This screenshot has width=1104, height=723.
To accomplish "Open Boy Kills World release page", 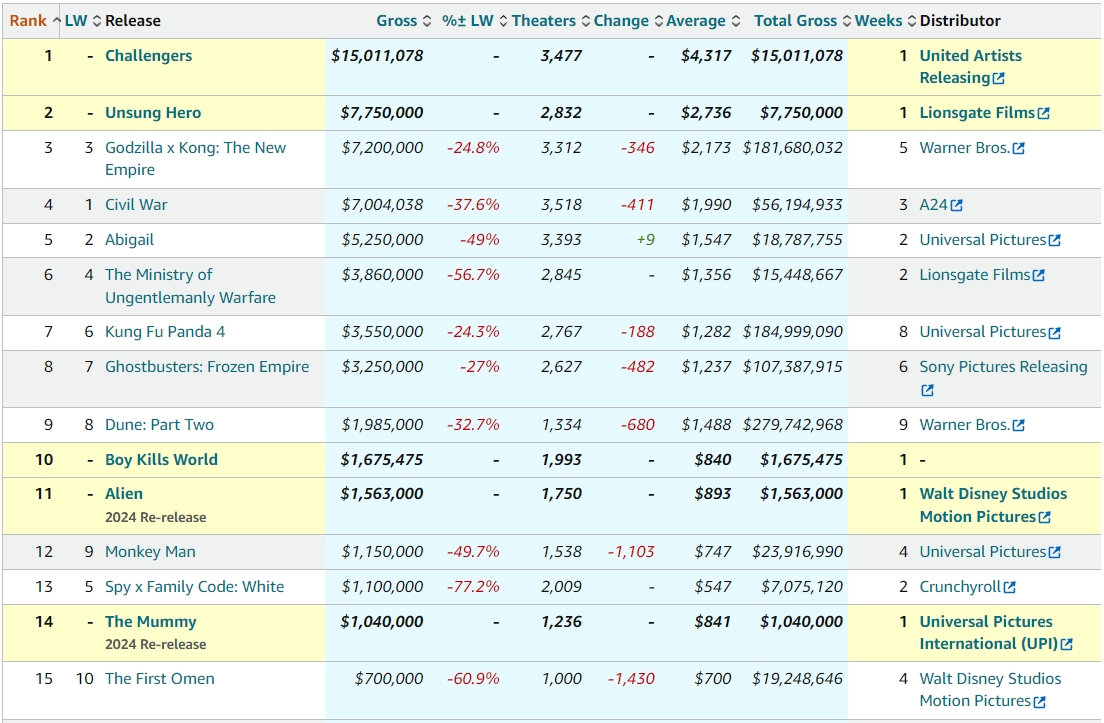I will (161, 460).
